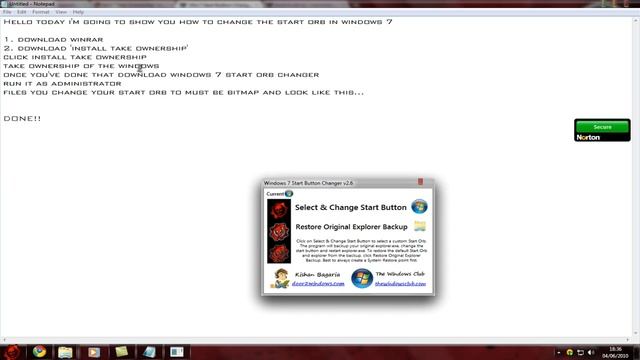The width and height of the screenshot is (640, 360).
Task: Open the Edit menu in Notepad
Action: (22, 12)
